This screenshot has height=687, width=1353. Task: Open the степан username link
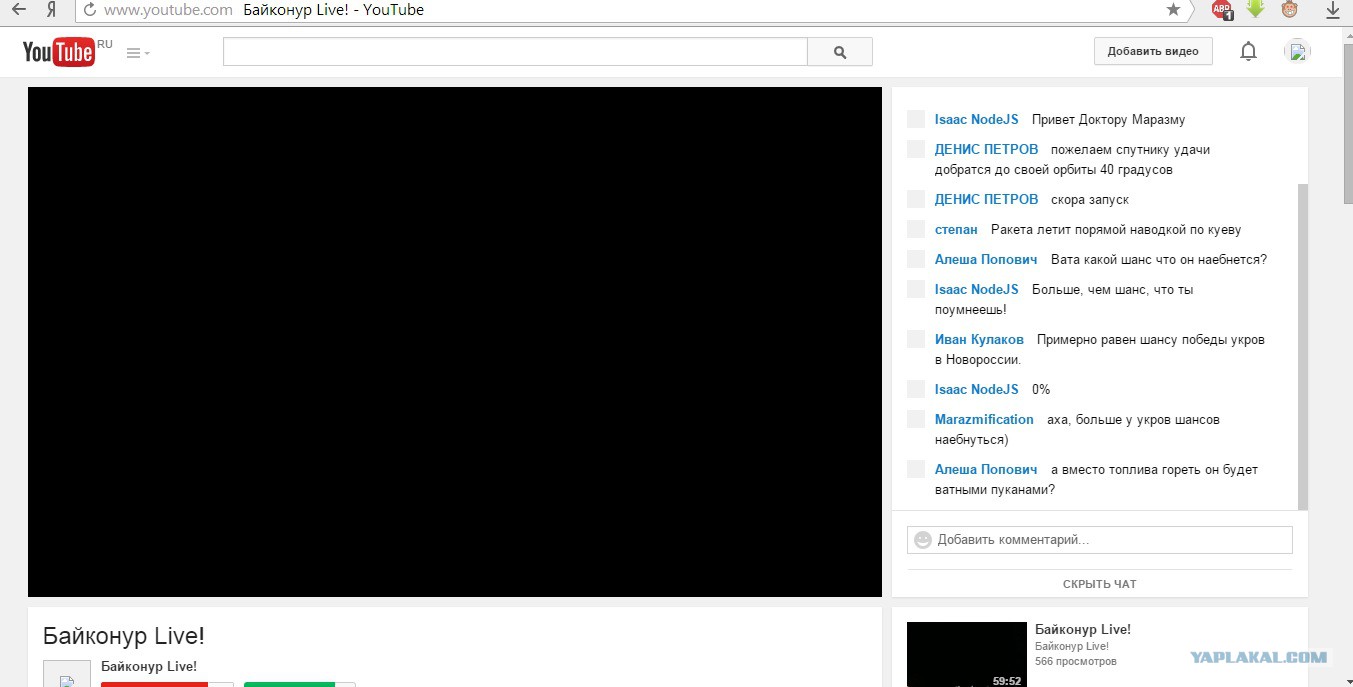(956, 229)
